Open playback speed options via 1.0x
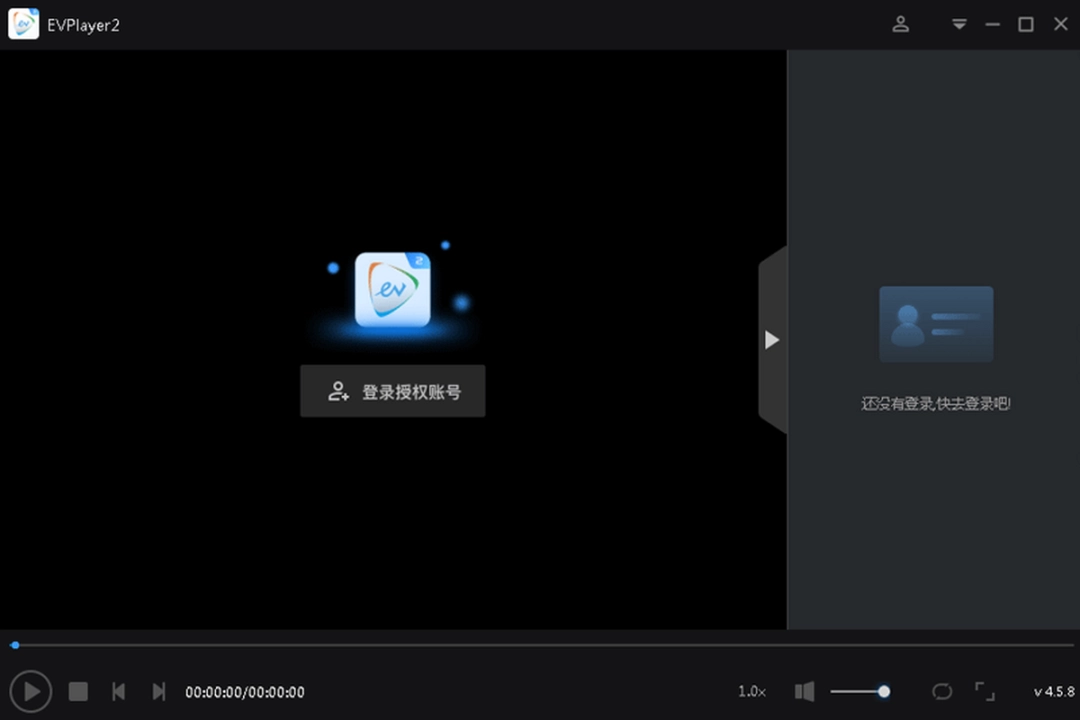The width and height of the screenshot is (1080, 720). click(751, 691)
